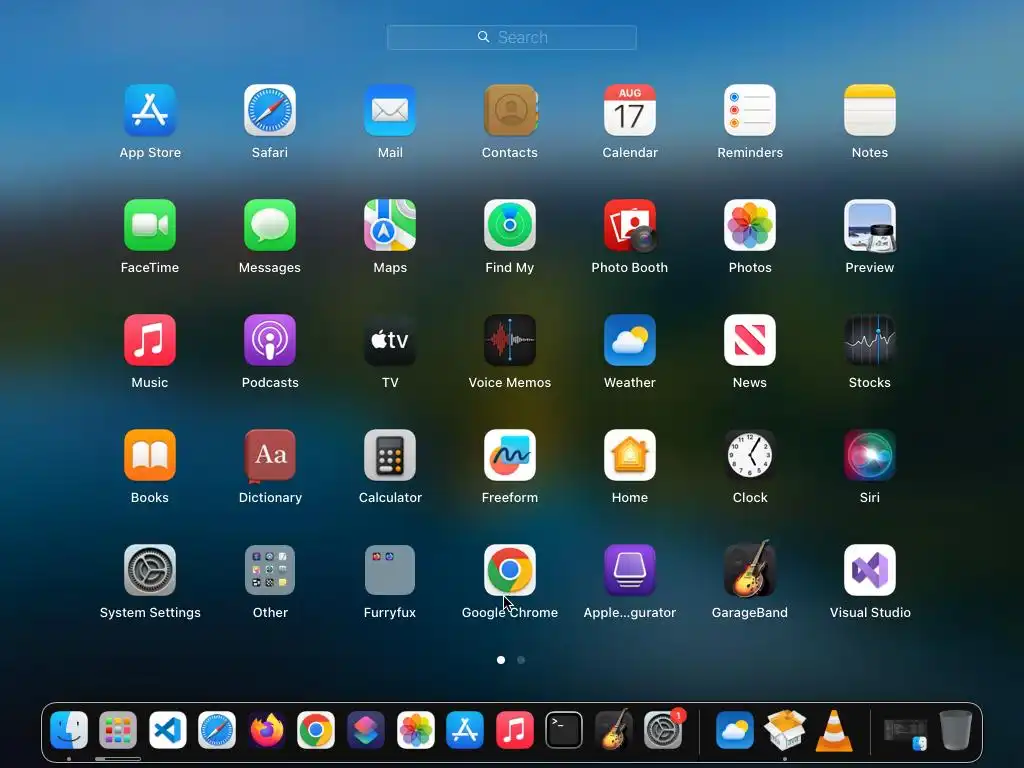
Task: Start the FaceTime app
Action: (150, 225)
